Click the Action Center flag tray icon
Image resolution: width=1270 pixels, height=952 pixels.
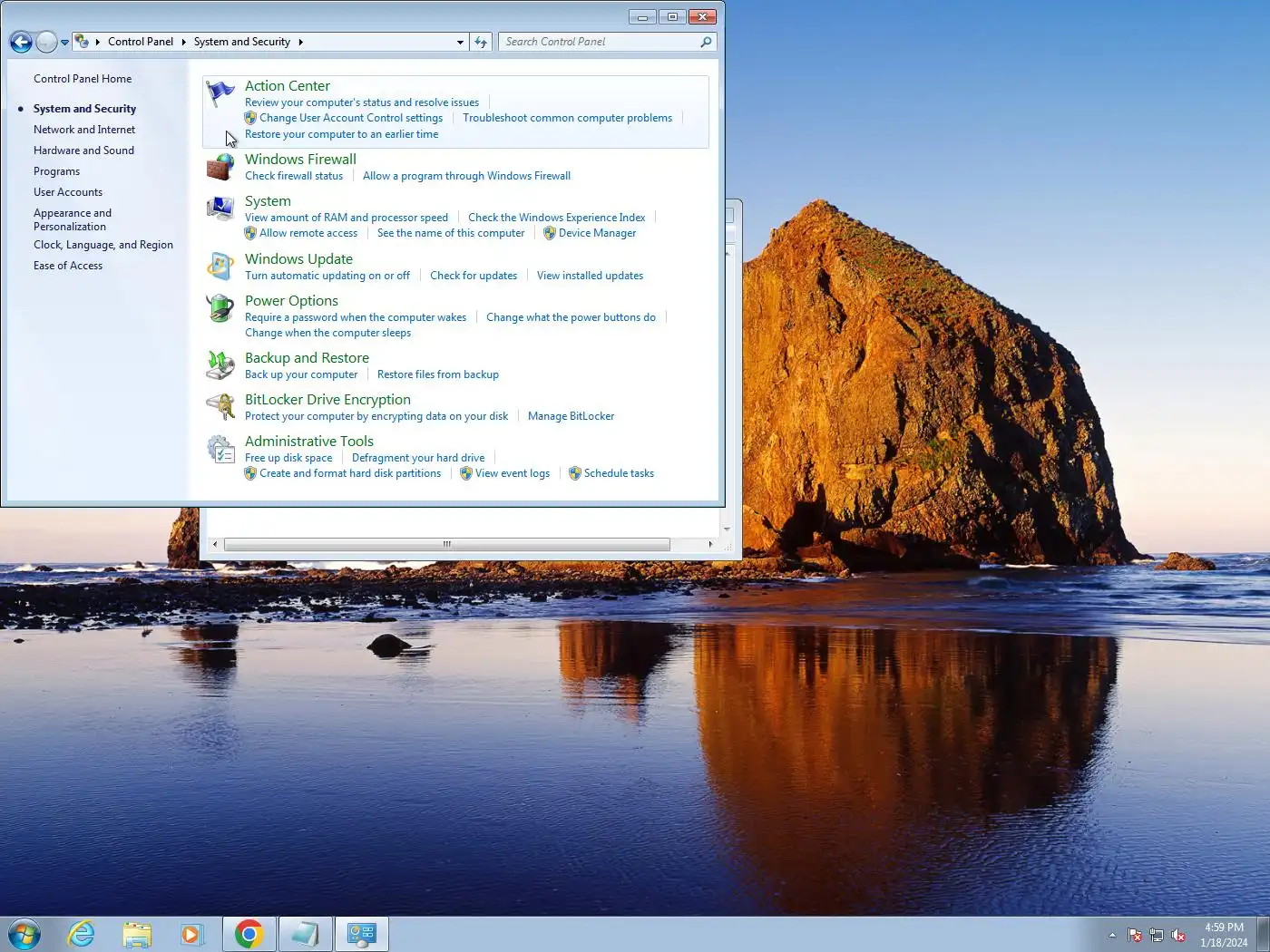coord(1135,935)
